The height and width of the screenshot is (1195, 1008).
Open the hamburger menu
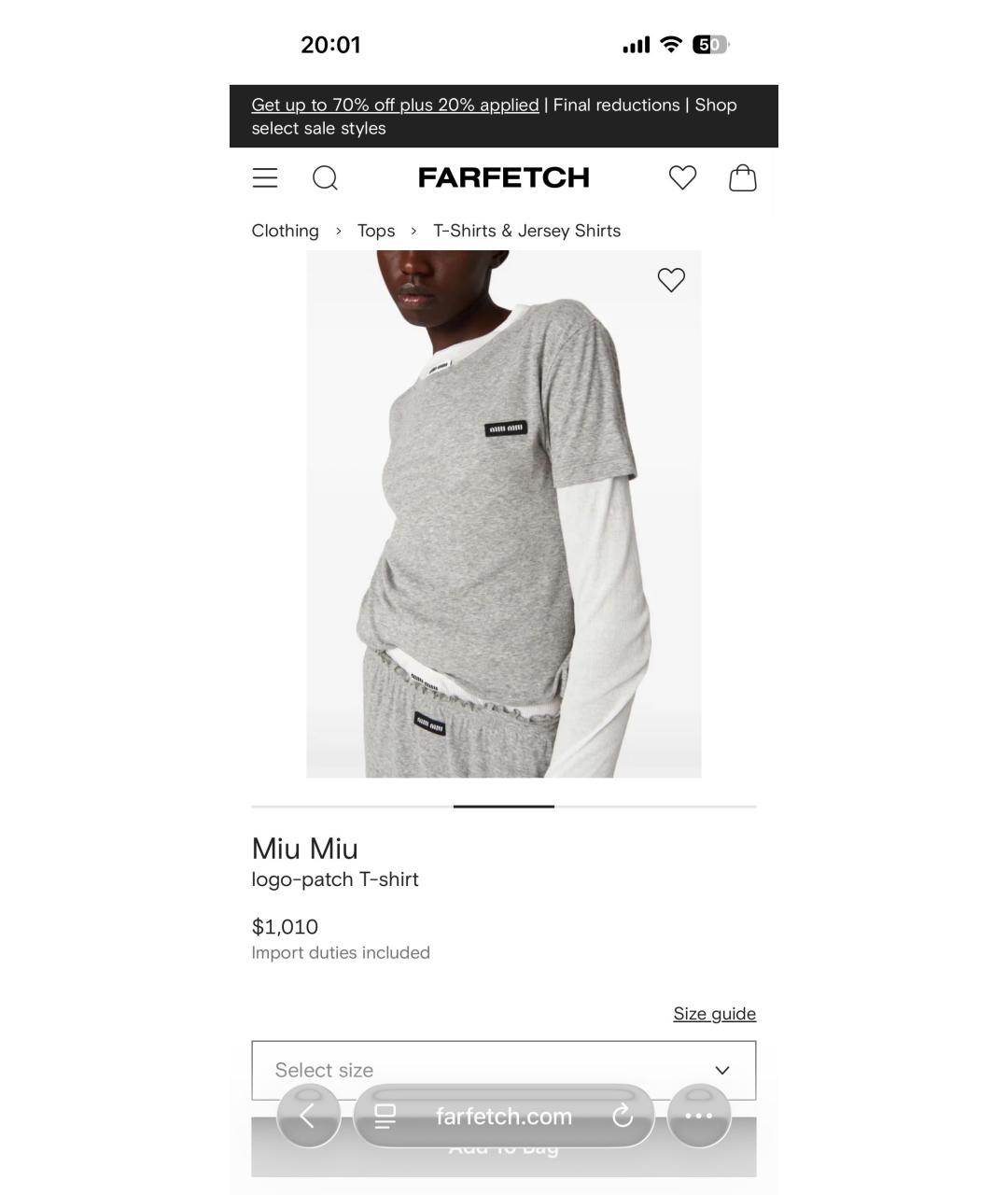coord(265,178)
